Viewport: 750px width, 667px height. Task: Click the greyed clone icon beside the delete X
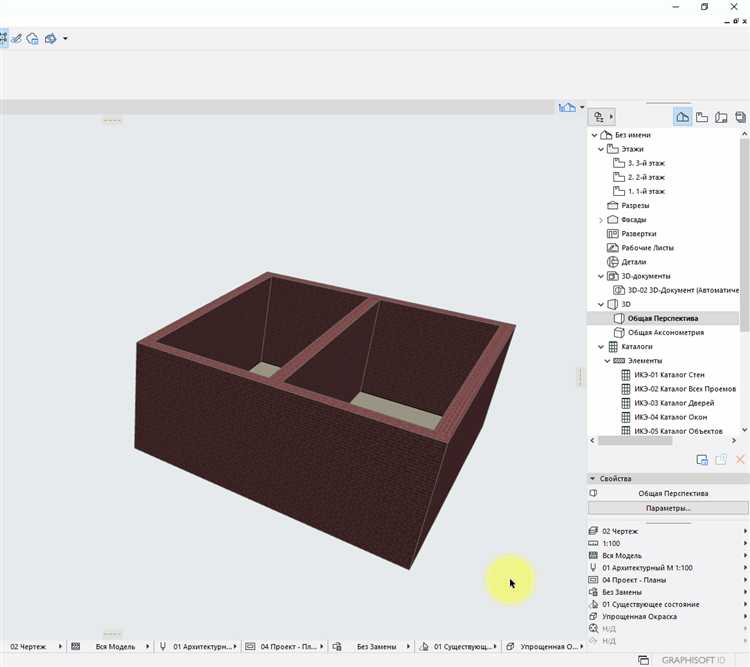click(721, 460)
